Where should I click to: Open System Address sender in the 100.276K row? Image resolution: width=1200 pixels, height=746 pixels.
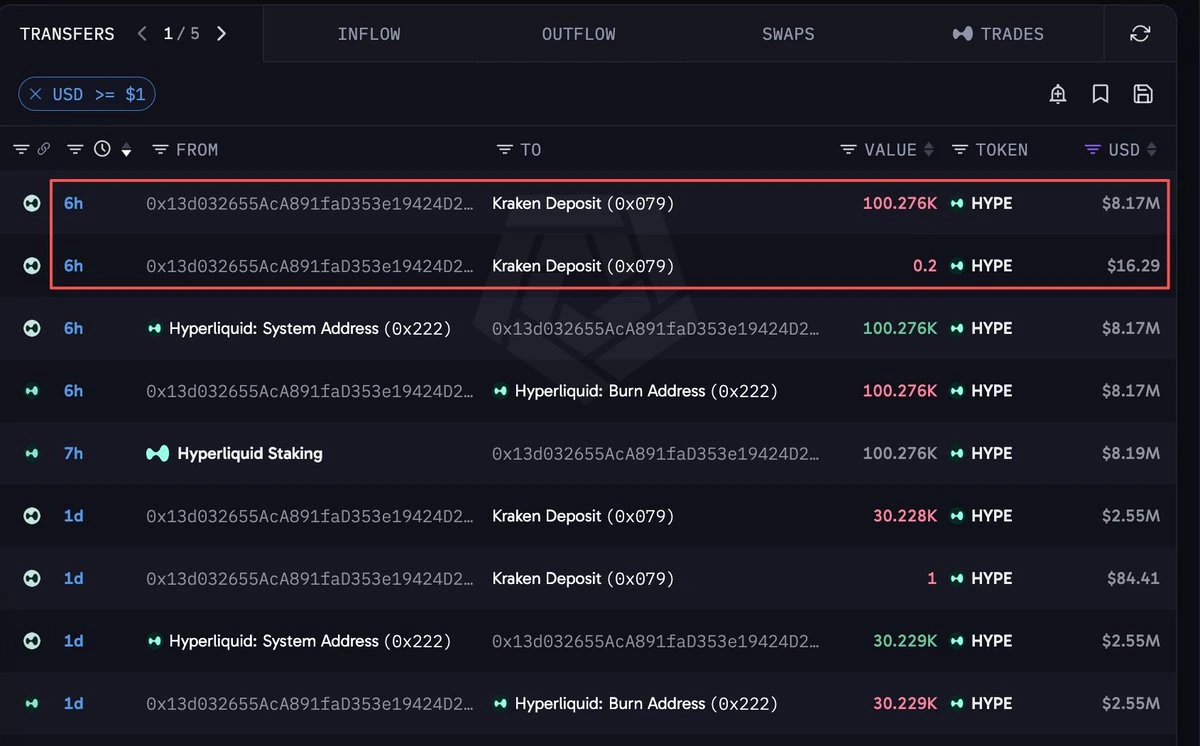(x=299, y=328)
